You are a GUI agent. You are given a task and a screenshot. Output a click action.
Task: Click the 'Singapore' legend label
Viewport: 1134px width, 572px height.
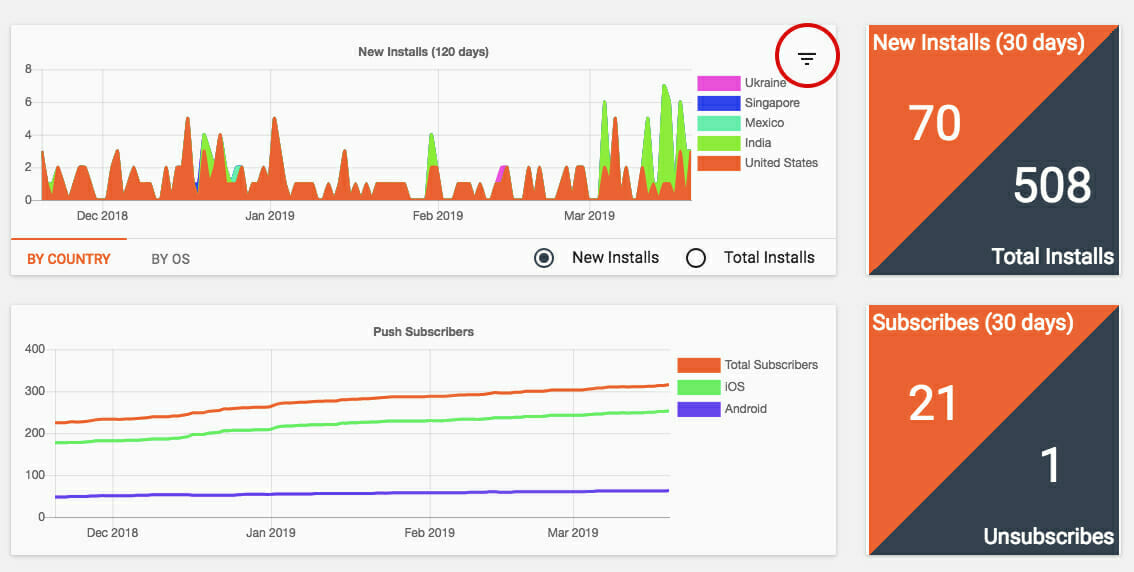click(x=772, y=103)
